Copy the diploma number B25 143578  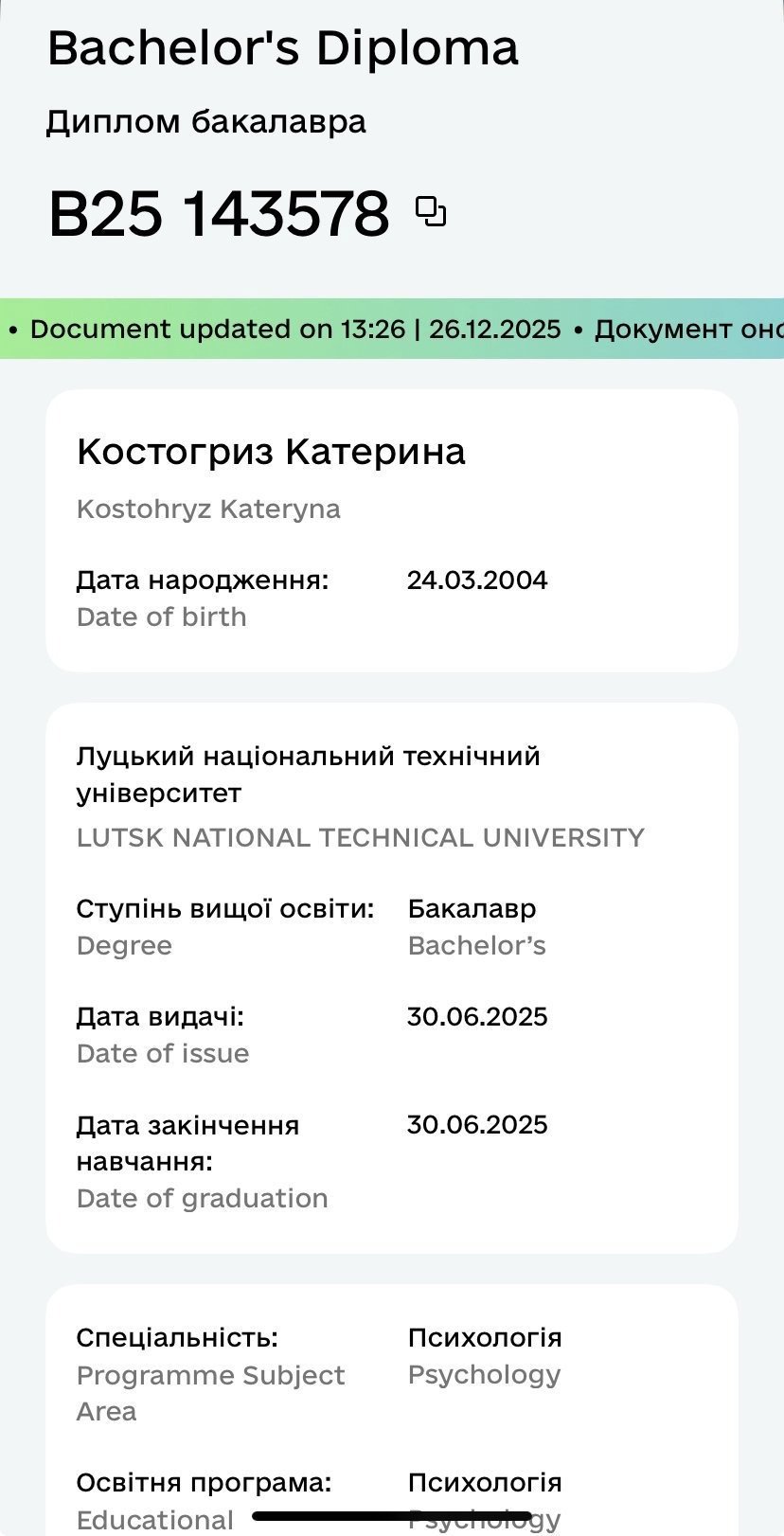[431, 212]
